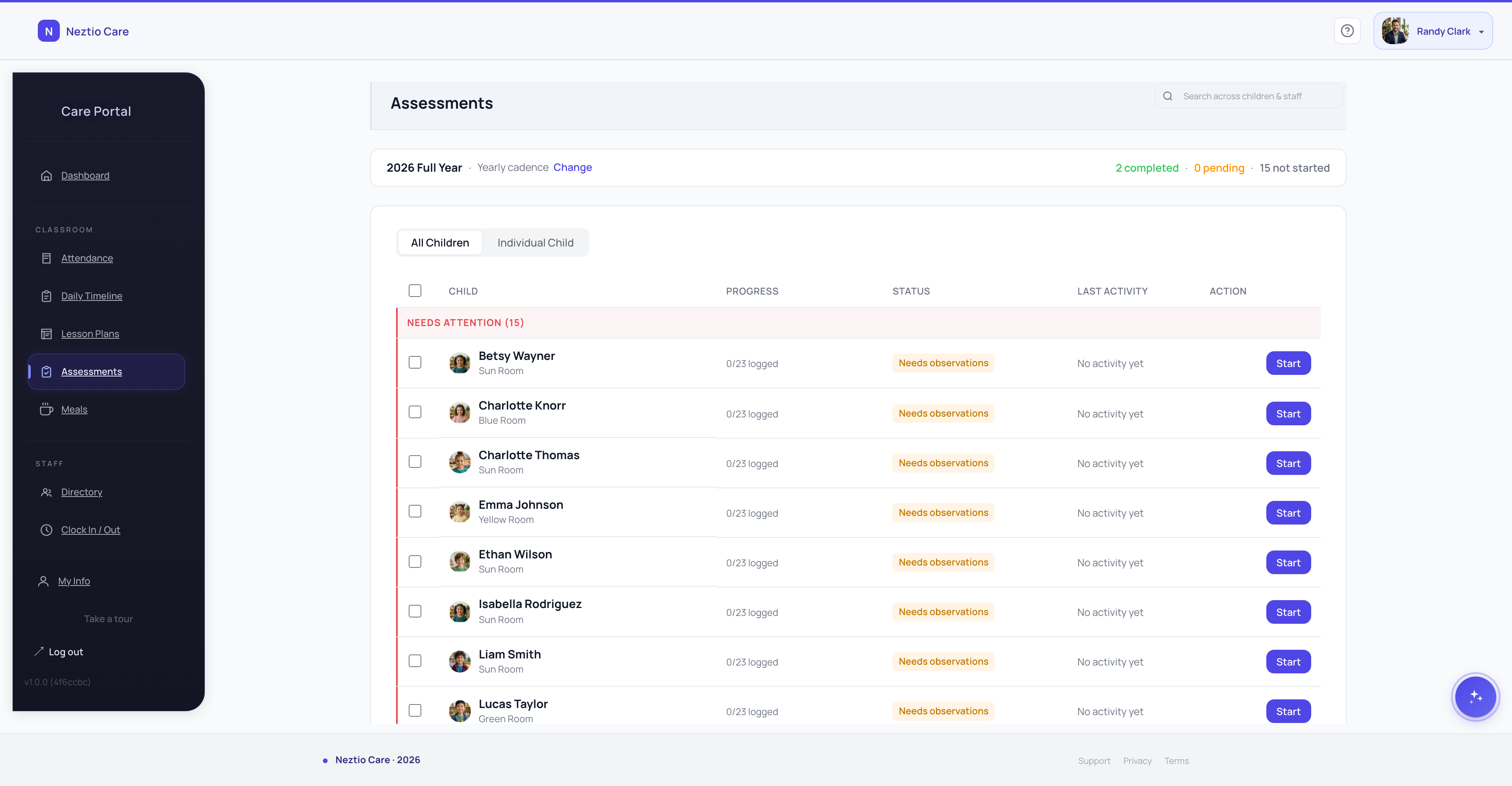Start assessment for Liam Smith
The width and height of the screenshot is (1512, 786).
click(x=1288, y=662)
